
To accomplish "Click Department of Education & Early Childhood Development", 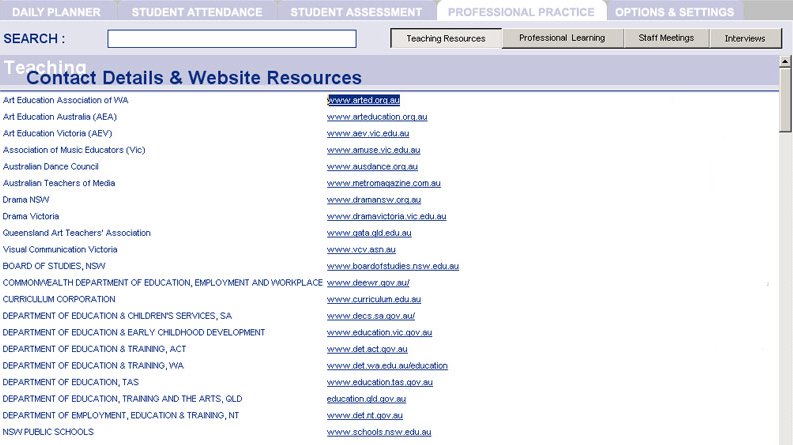I will (134, 333).
